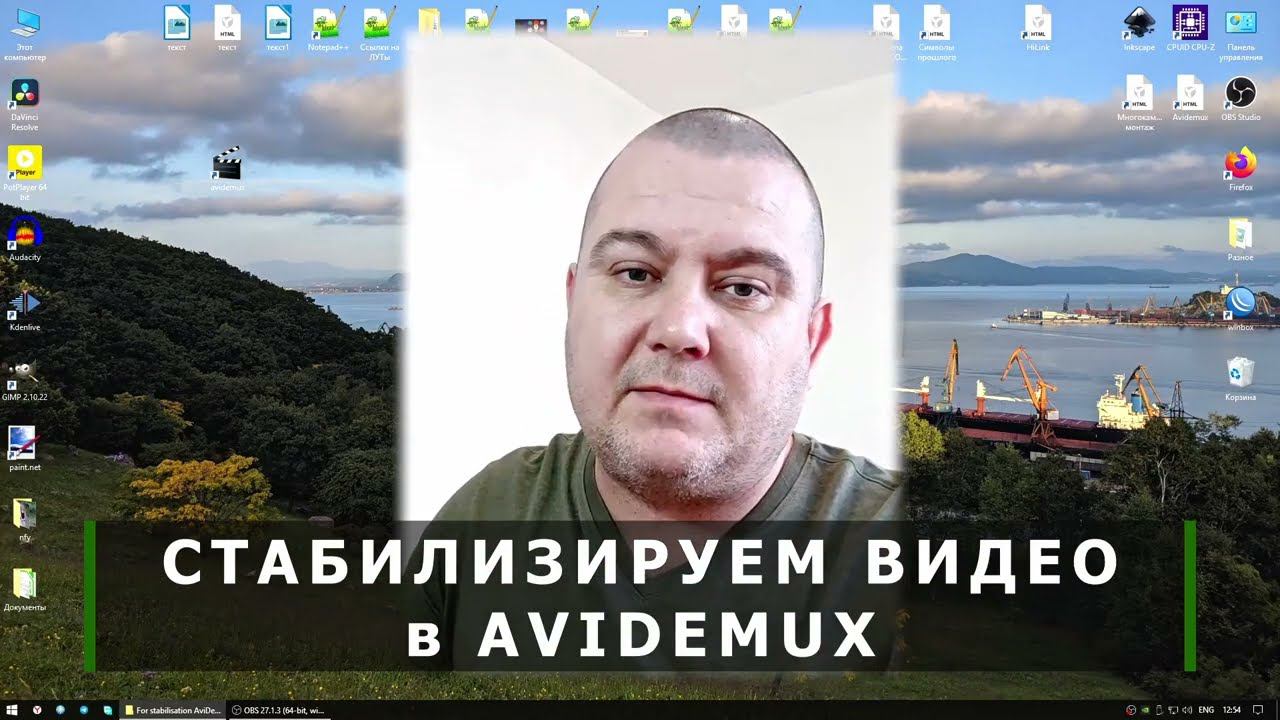Click the OBS Studio desktop shortcut
This screenshot has height=720, width=1280.
click(1241, 98)
